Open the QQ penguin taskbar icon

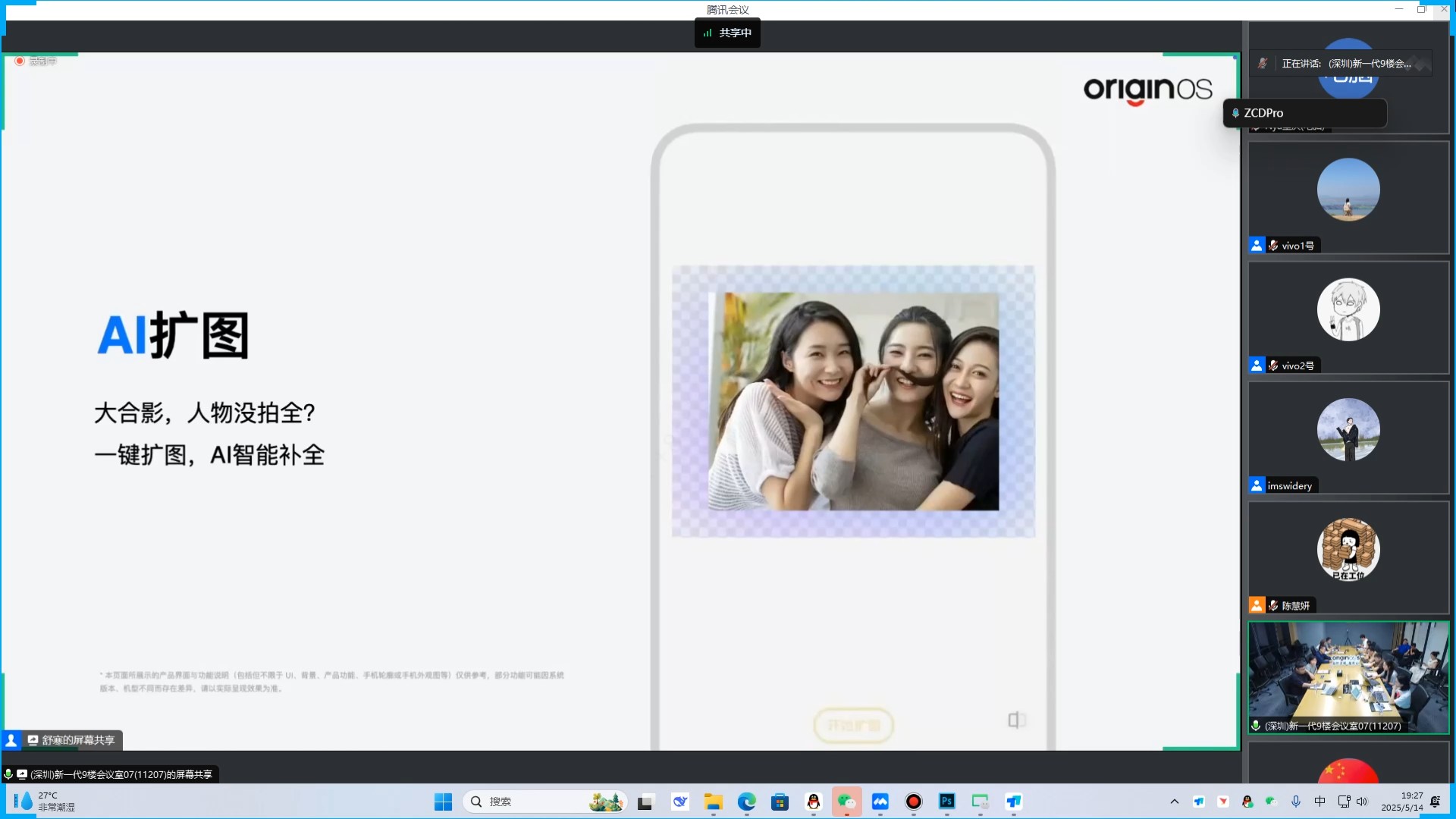(x=814, y=802)
